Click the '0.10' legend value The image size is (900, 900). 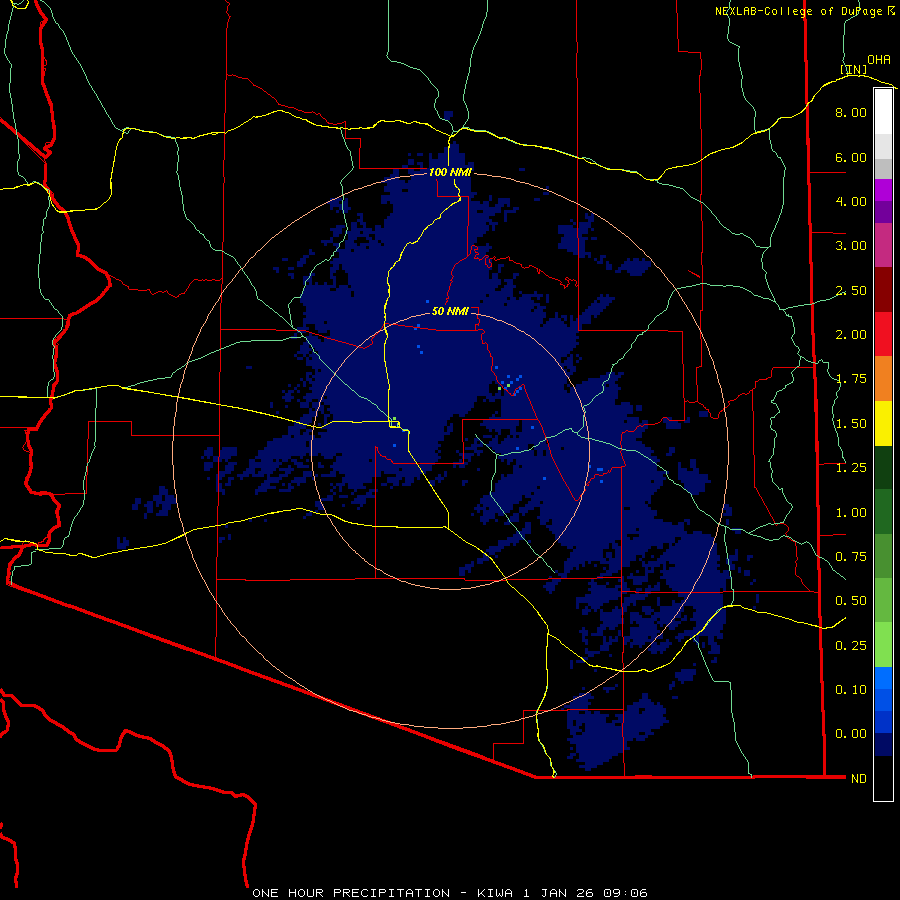click(x=851, y=690)
